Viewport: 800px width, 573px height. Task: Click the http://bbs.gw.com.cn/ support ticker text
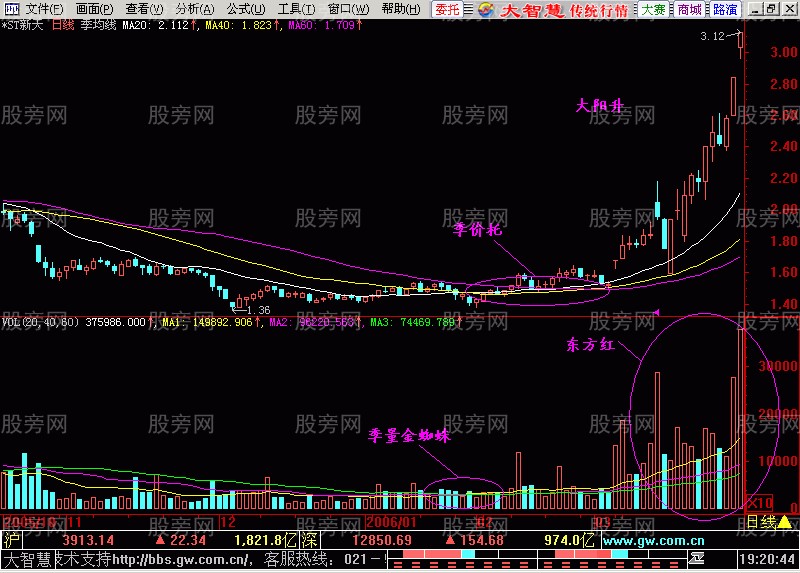[182, 560]
